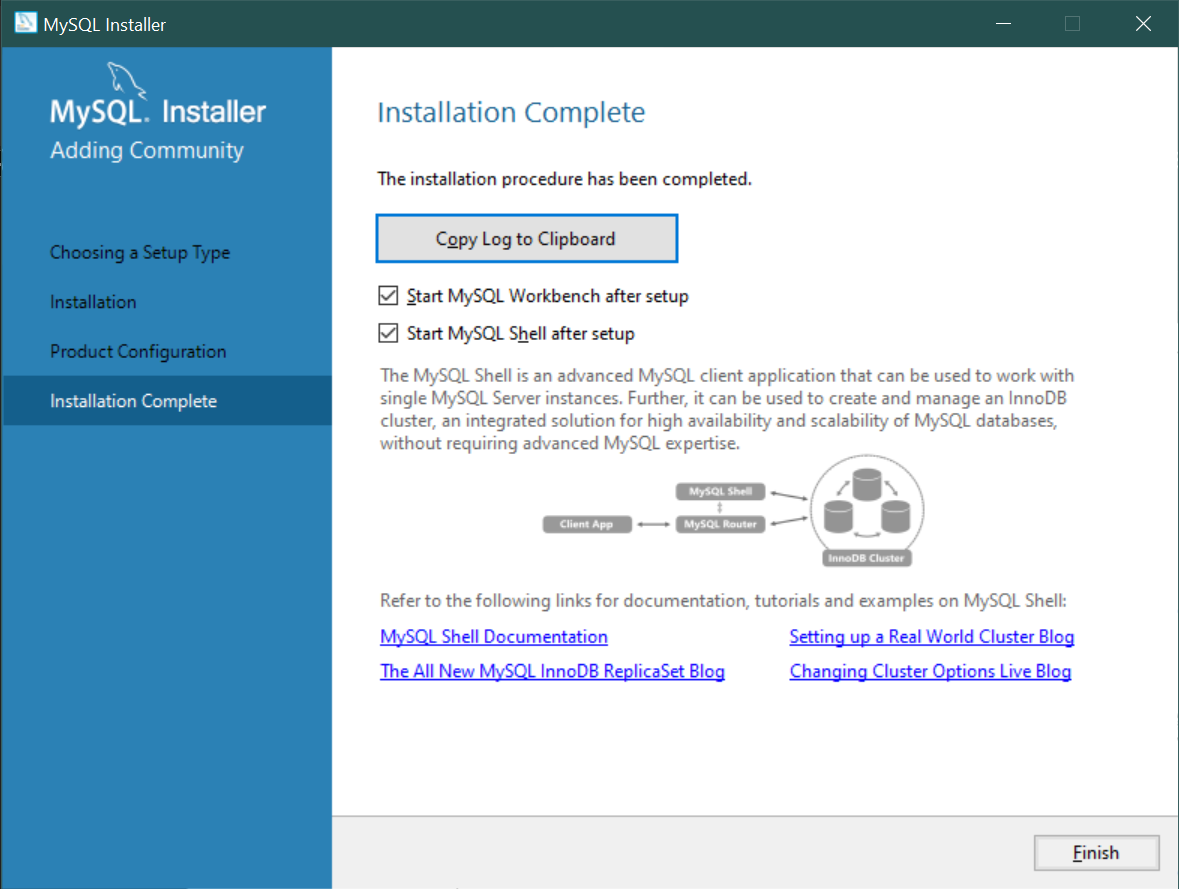Open Changing Cluster Options Live Blog link
The image size is (1179, 889).
(930, 671)
